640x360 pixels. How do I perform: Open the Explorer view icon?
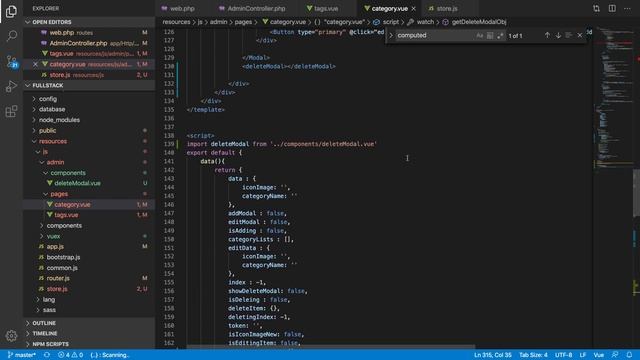(x=11, y=11)
